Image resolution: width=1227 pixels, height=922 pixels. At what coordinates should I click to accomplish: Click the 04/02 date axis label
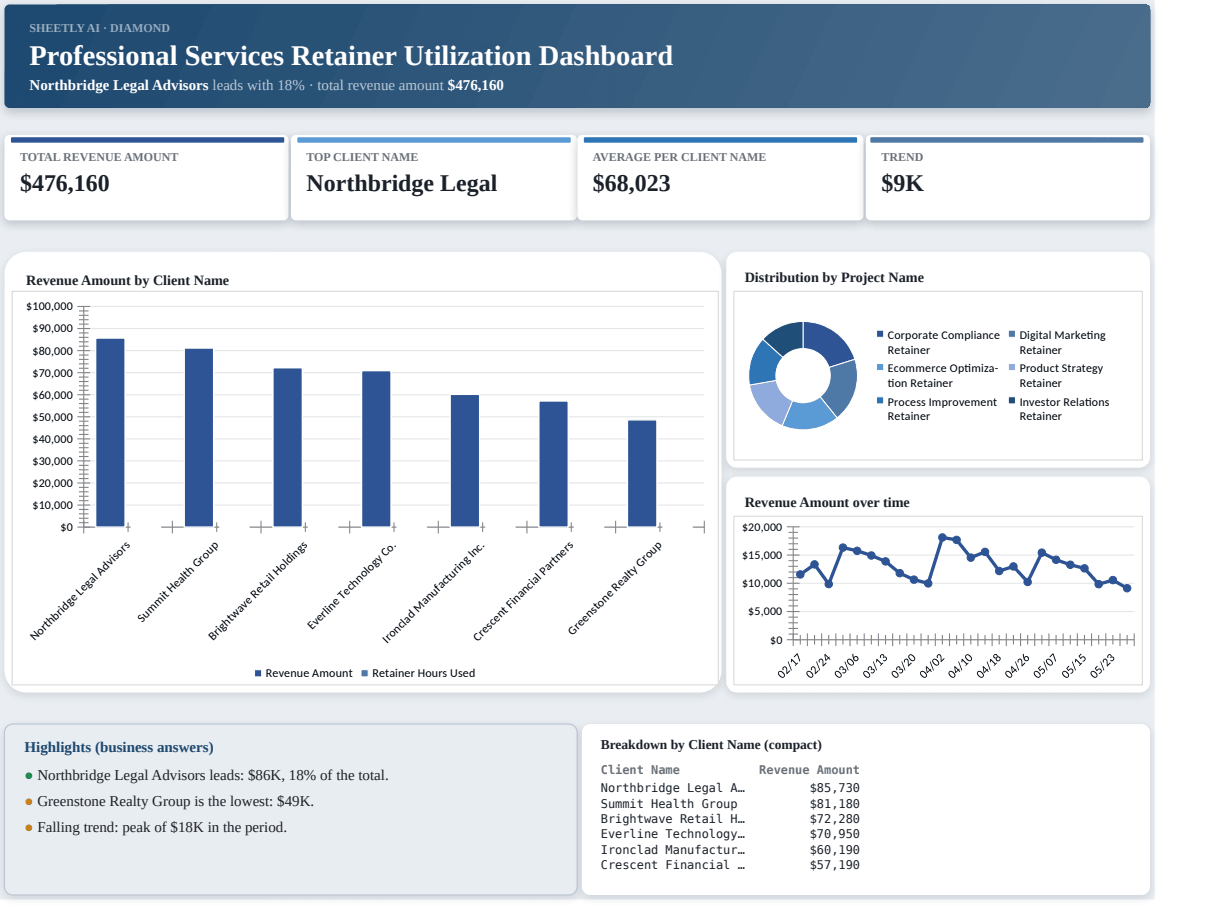pos(932,666)
